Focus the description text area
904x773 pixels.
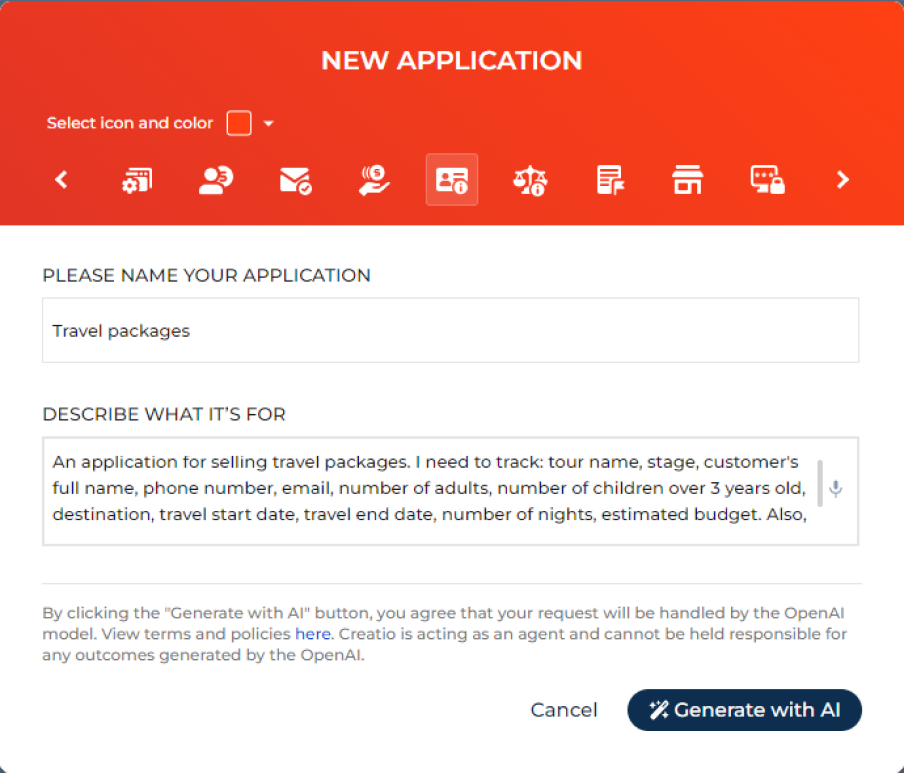(x=430, y=490)
